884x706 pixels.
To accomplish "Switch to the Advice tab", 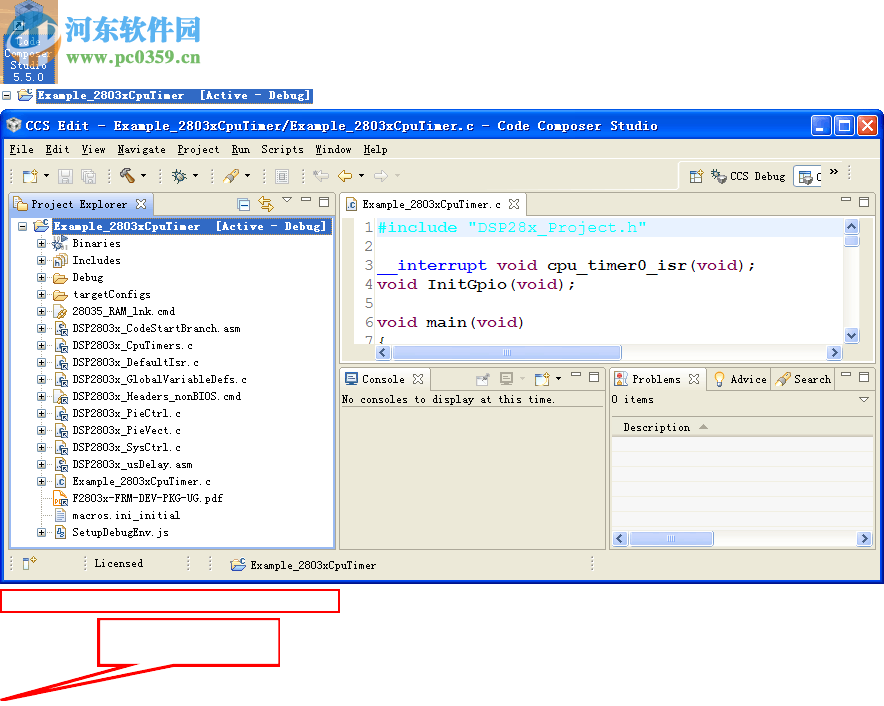I will [740, 379].
